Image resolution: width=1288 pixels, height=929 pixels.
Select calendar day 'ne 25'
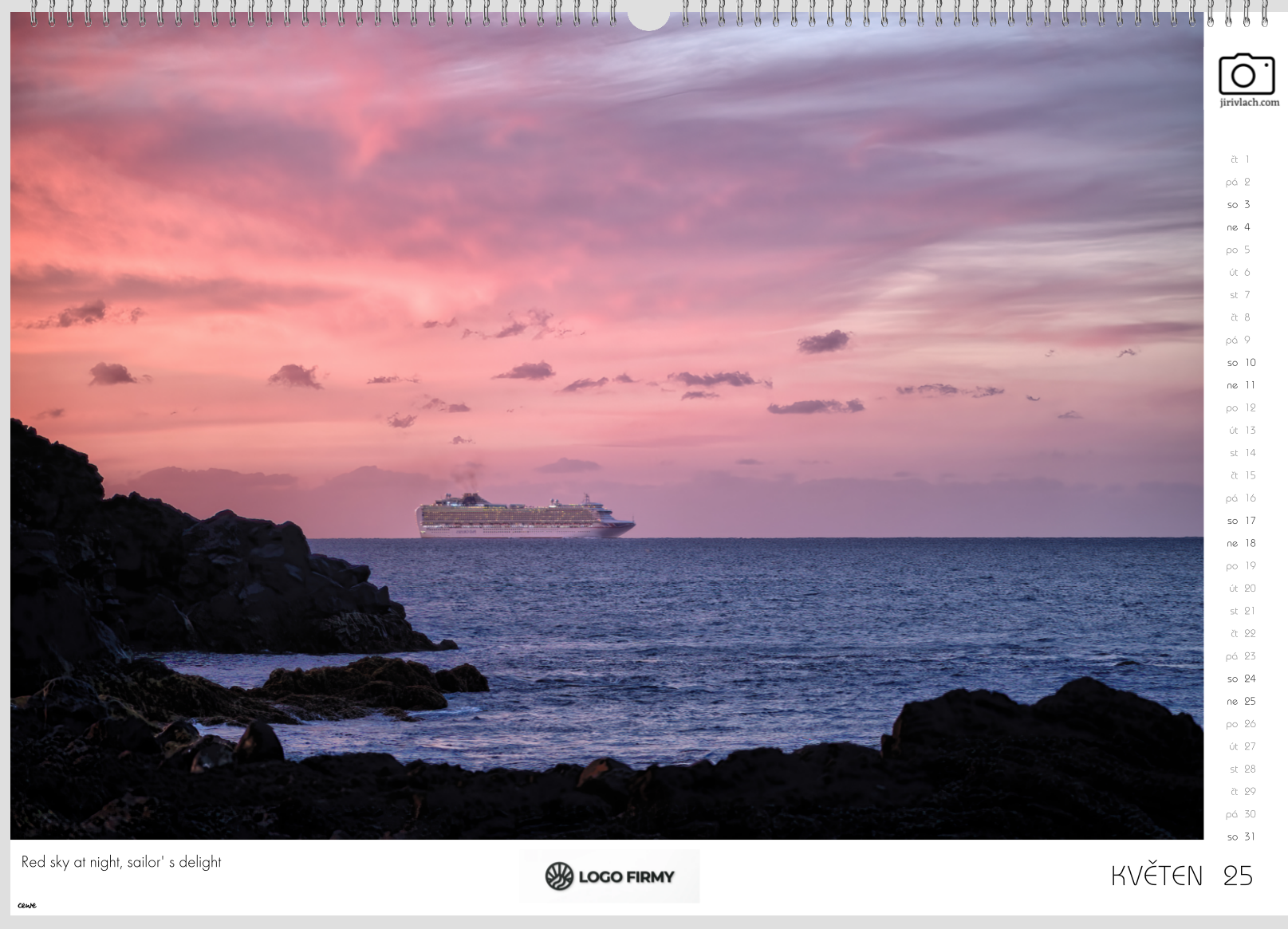1241,702
